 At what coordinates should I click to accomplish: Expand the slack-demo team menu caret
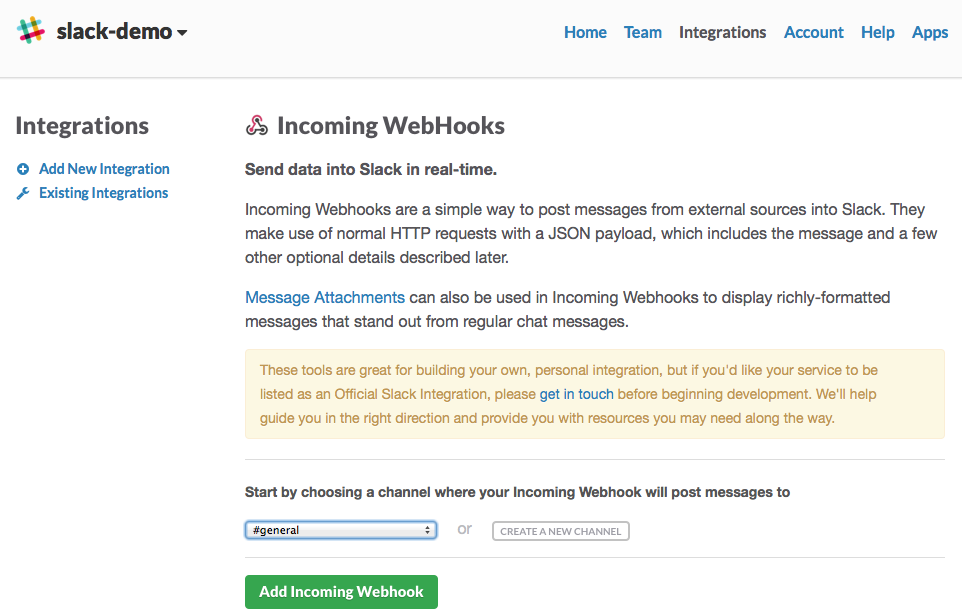tap(182, 33)
